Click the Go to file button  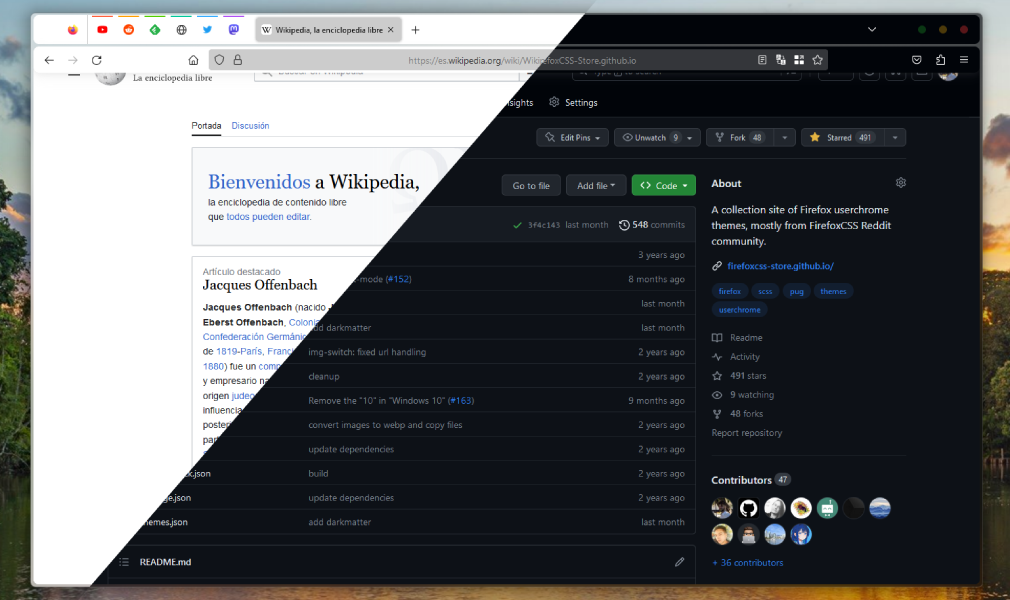click(531, 185)
